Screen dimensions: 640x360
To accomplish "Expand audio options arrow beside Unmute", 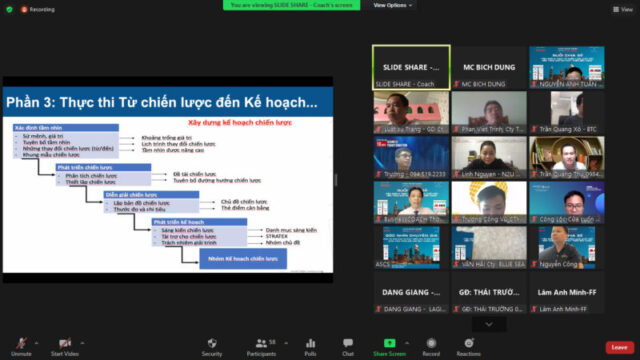I will [x=36, y=343].
